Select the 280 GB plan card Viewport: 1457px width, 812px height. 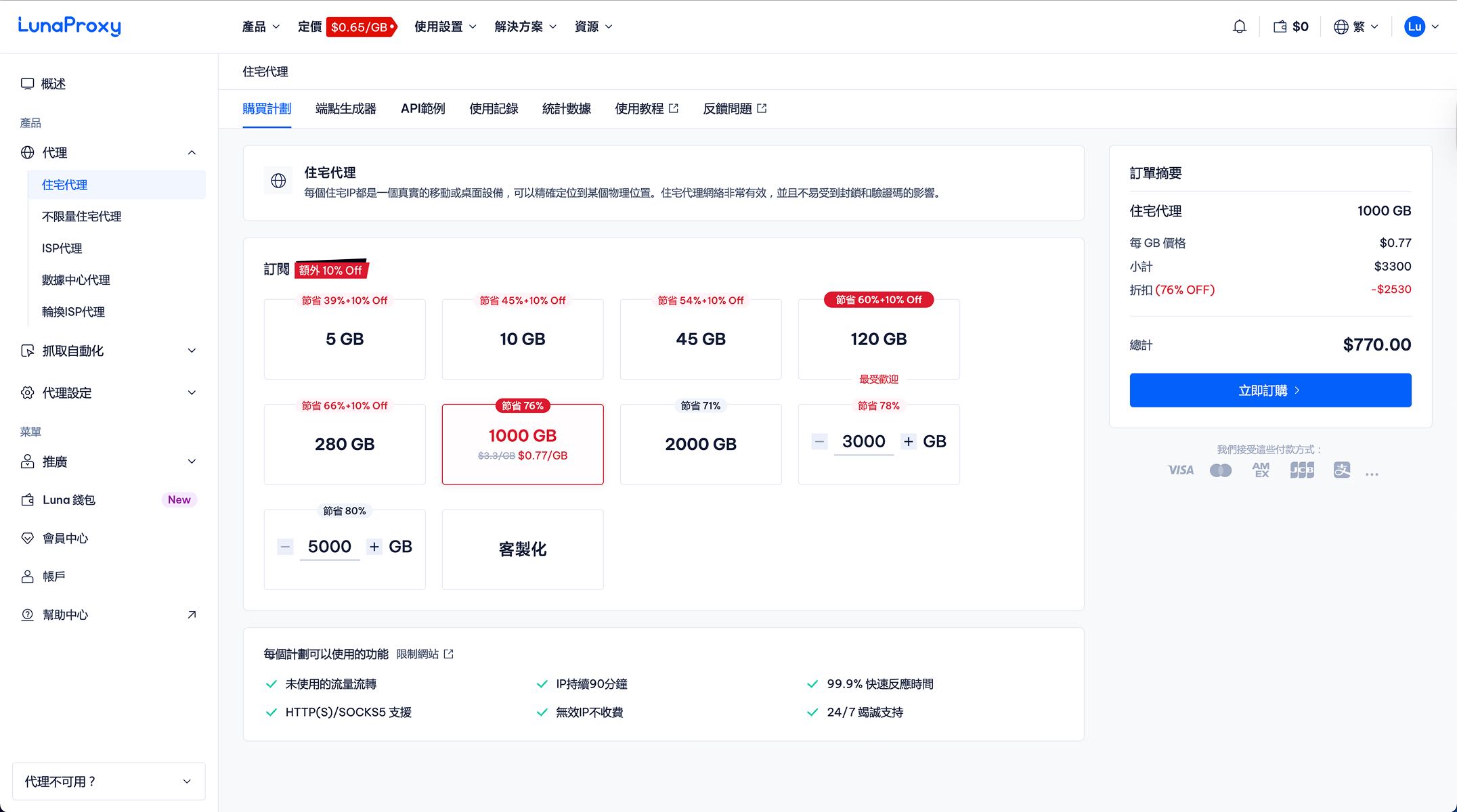(x=345, y=444)
